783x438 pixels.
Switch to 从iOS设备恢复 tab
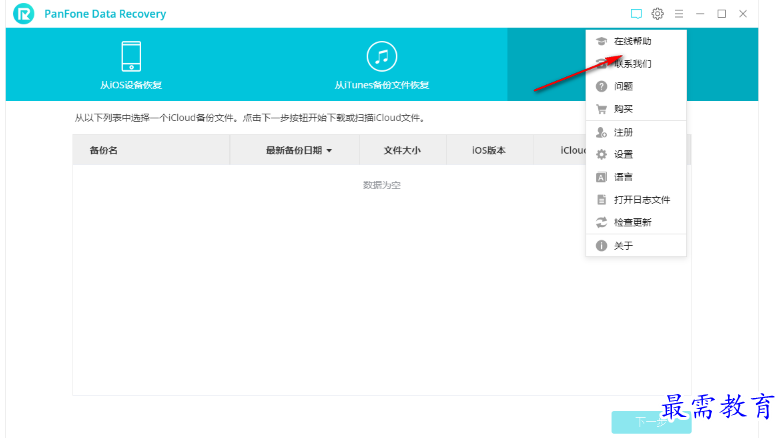[x=131, y=64]
